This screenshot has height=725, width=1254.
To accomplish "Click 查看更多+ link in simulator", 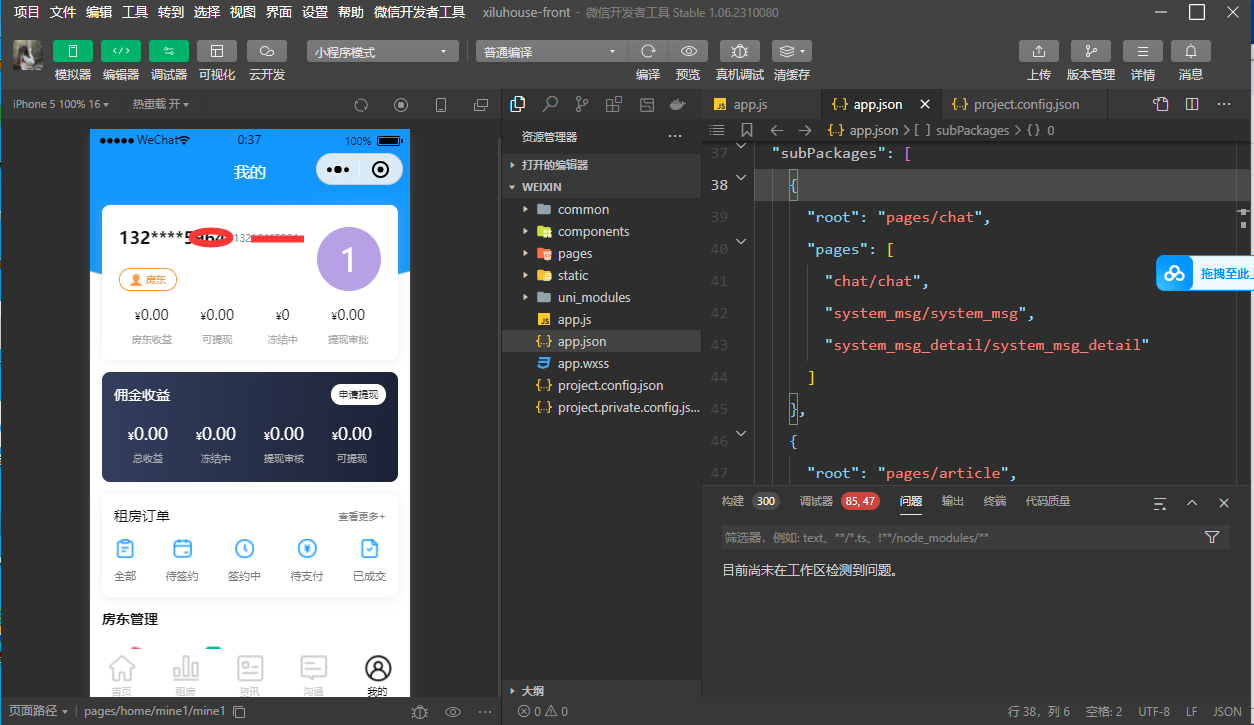I will [361, 516].
